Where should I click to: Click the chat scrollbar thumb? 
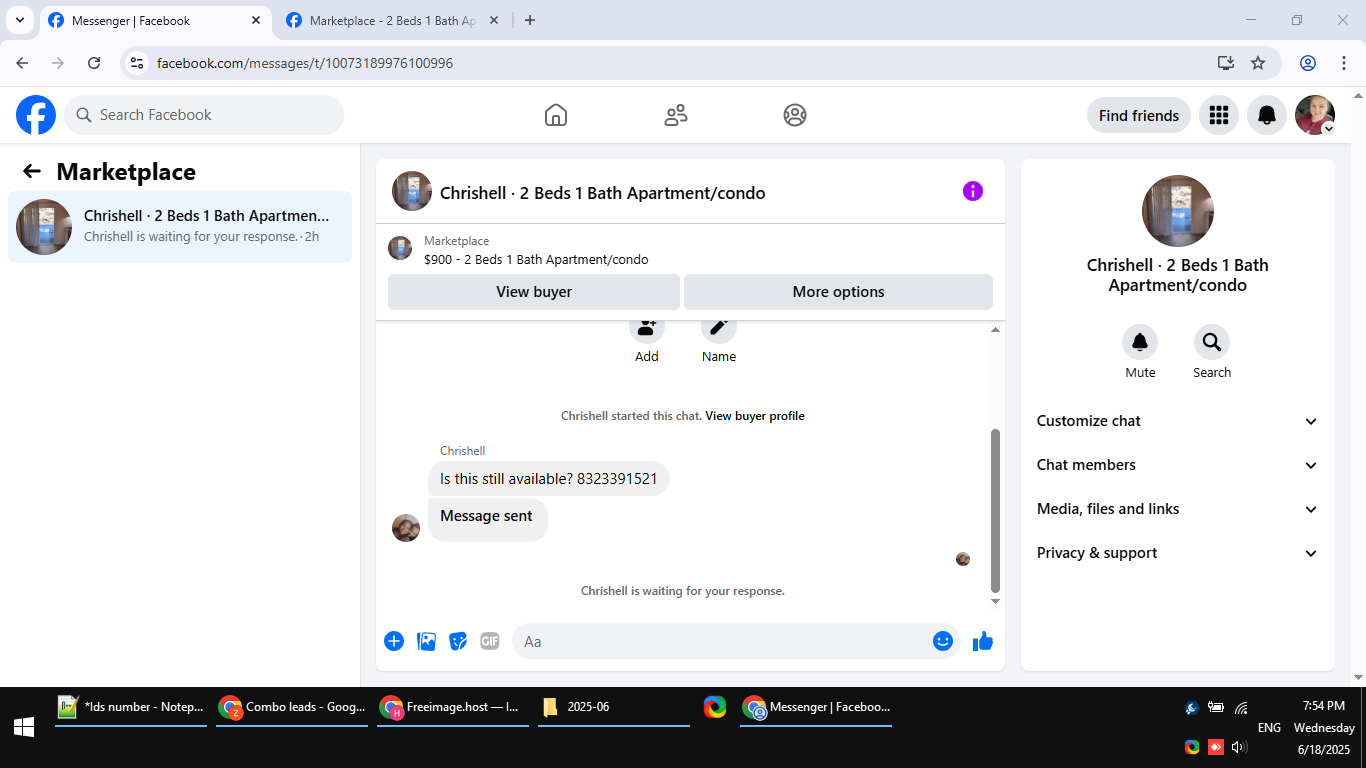coord(995,510)
